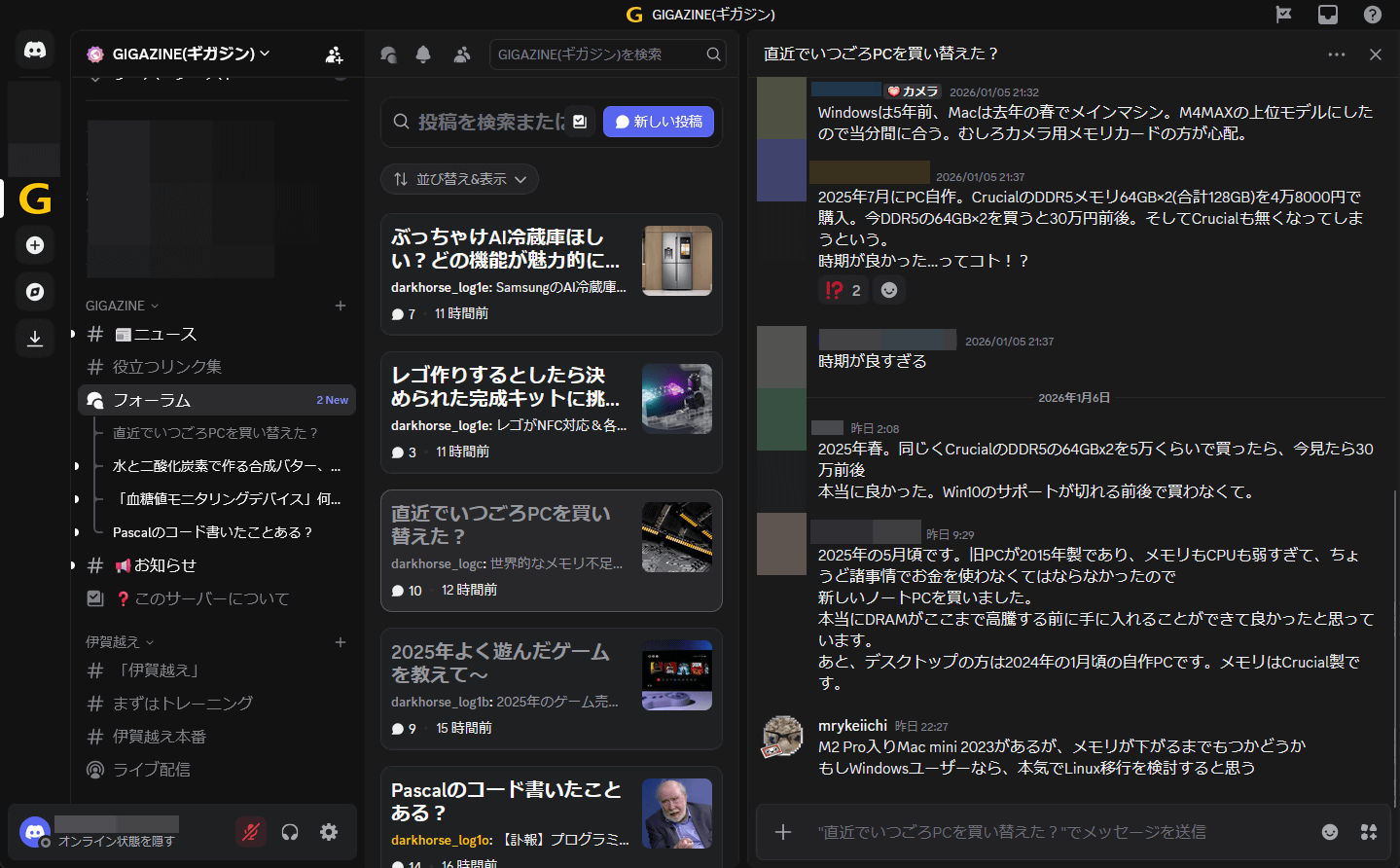Click the 新しい投稿 button
Image resolution: width=1400 pixels, height=868 pixels.
click(x=659, y=121)
